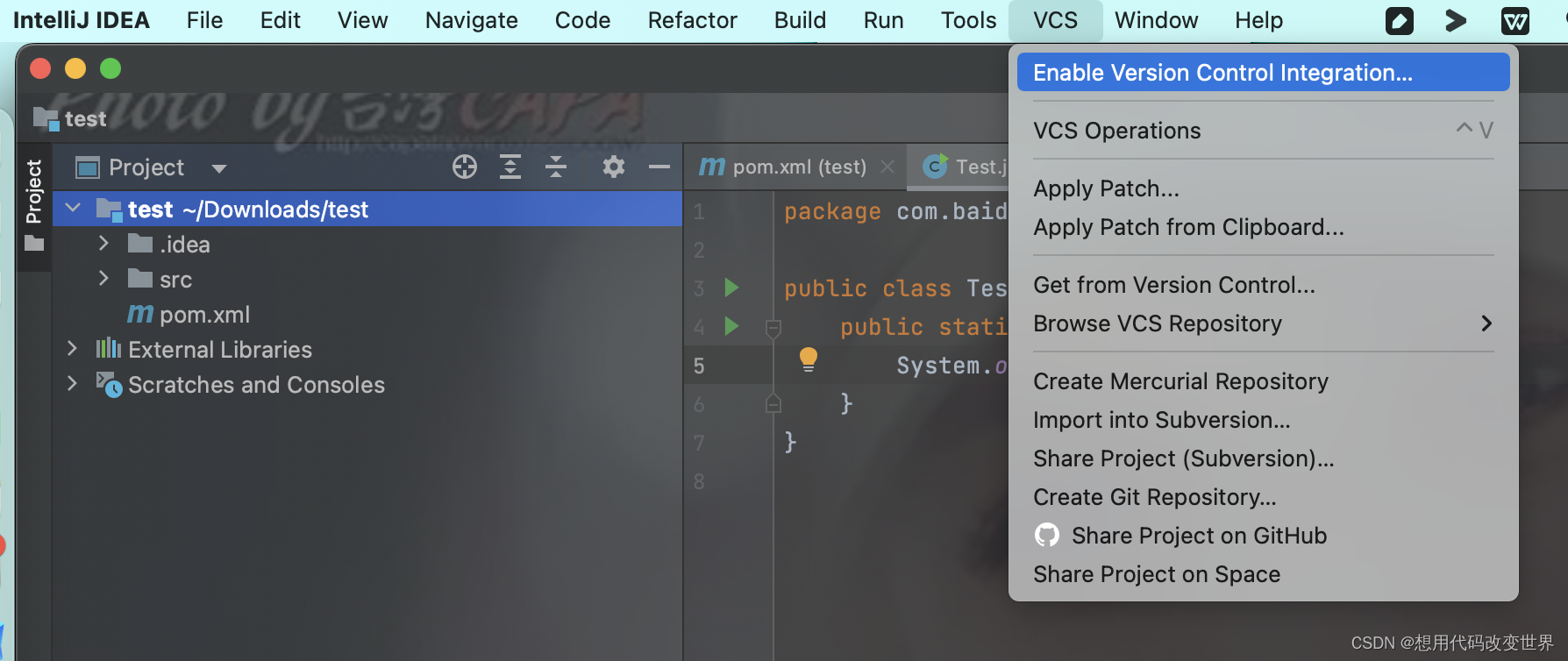
Task: Choose Share Project on Space
Action: click(x=1263, y=574)
